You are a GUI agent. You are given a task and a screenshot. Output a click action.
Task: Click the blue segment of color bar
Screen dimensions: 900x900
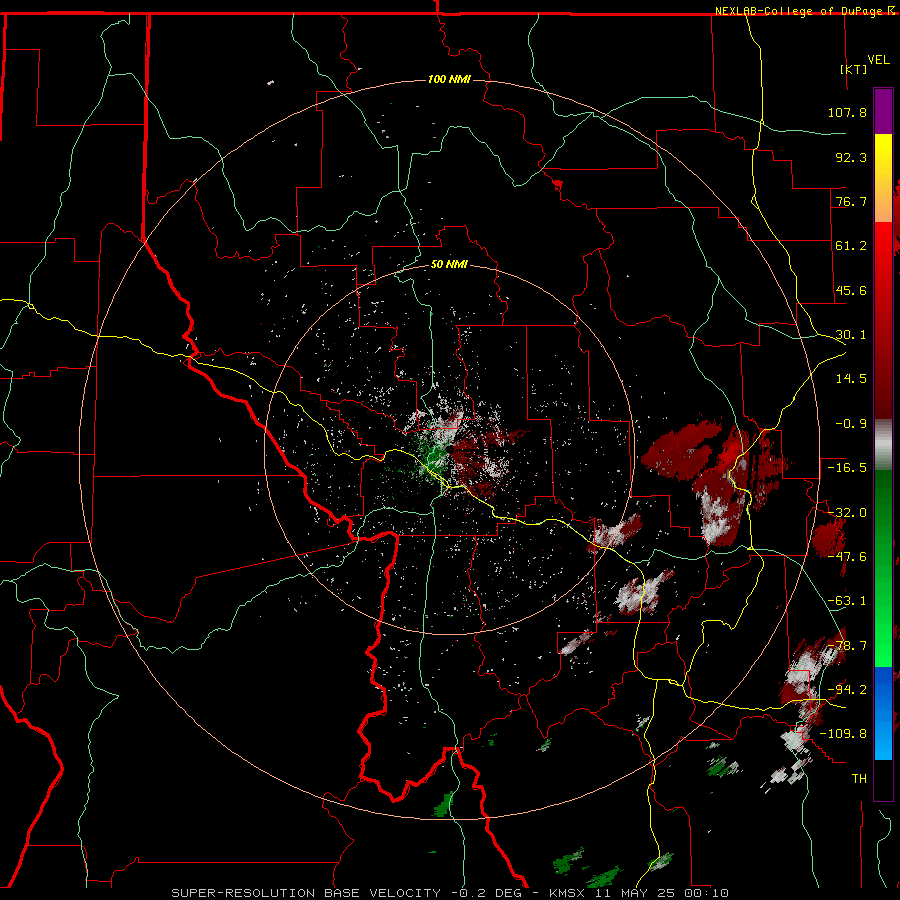(883, 713)
